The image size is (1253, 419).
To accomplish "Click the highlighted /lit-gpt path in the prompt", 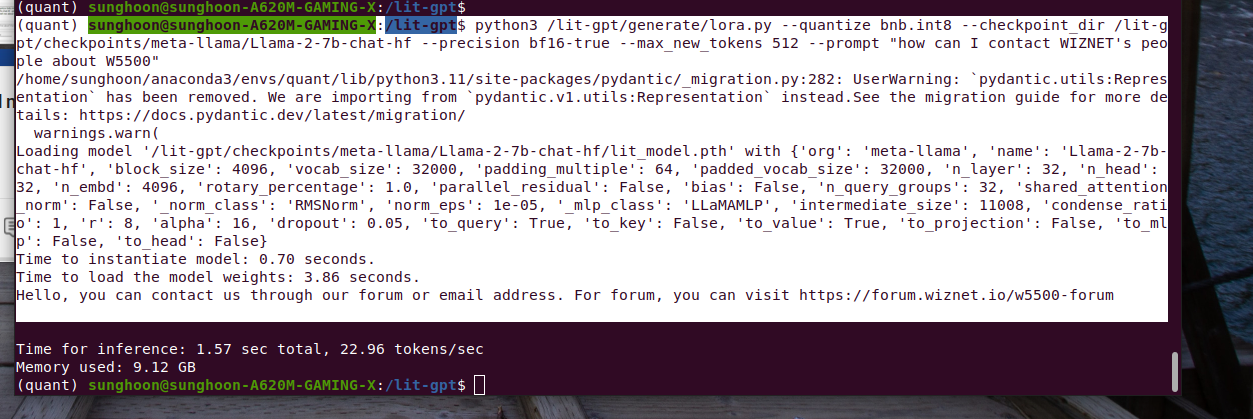I will point(421,24).
